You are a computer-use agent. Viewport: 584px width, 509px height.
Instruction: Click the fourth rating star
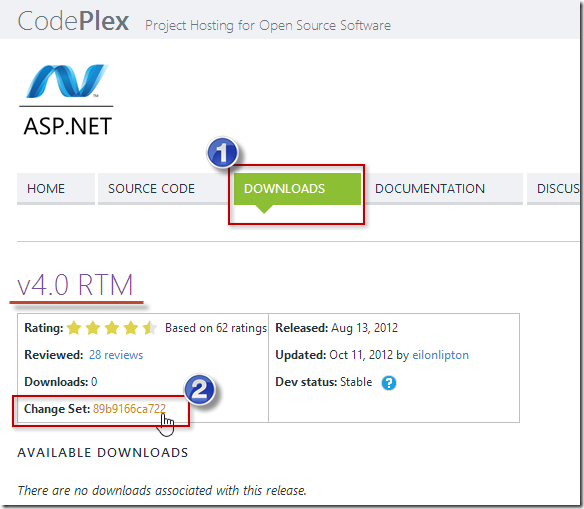click(x=131, y=328)
